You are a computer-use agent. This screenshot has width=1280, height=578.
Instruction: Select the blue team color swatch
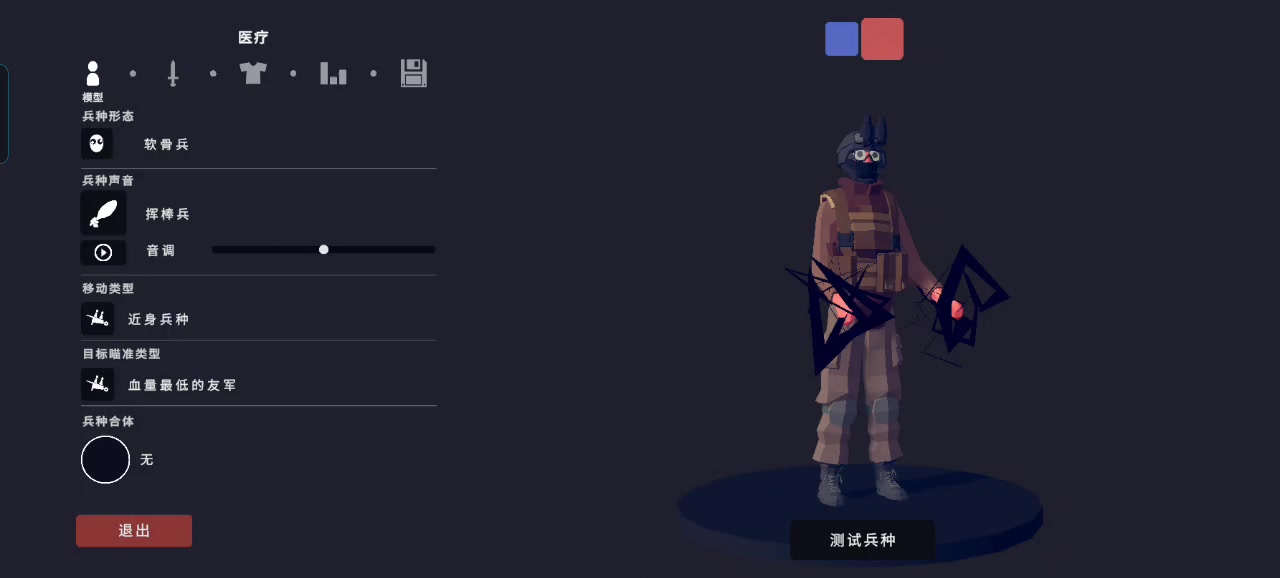pyautogui.click(x=842, y=39)
